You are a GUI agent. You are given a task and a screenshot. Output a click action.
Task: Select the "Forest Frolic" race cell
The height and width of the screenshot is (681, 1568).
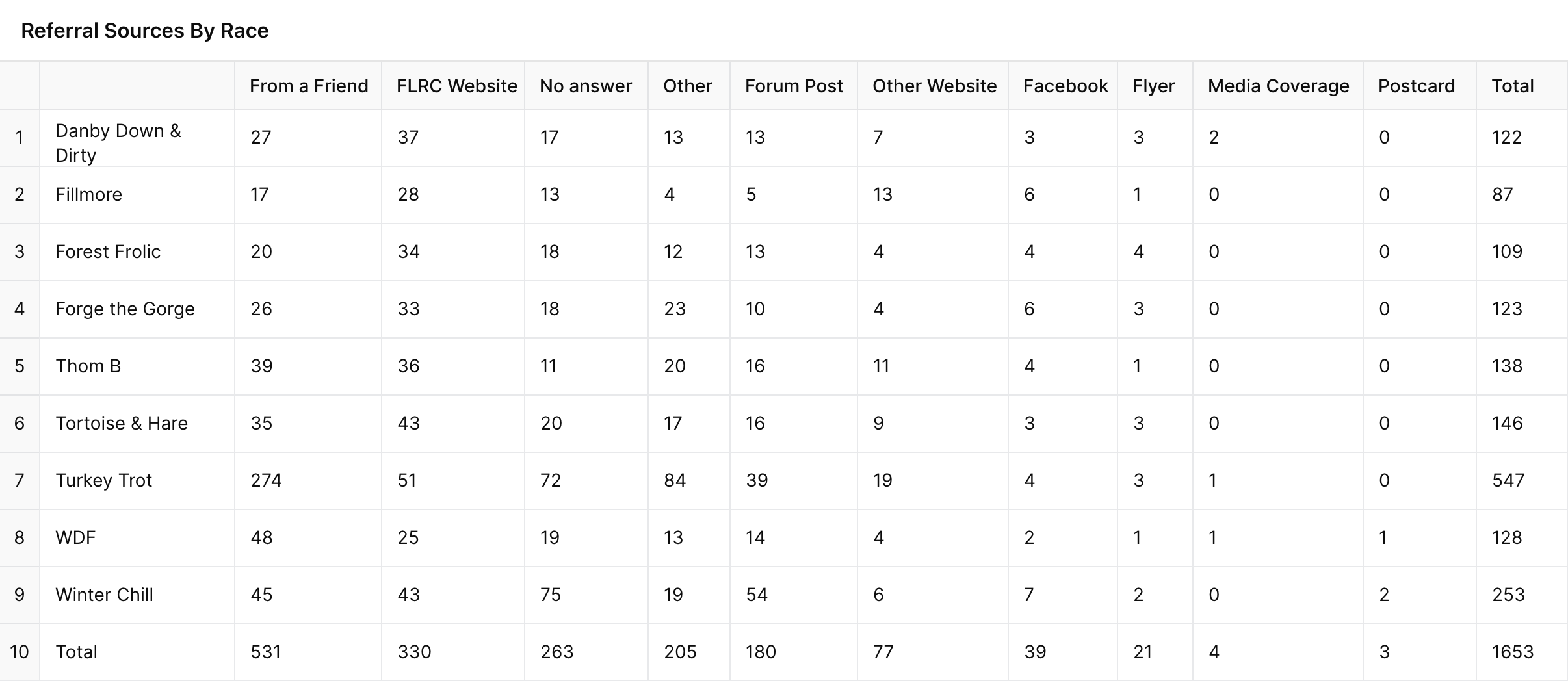tap(108, 251)
